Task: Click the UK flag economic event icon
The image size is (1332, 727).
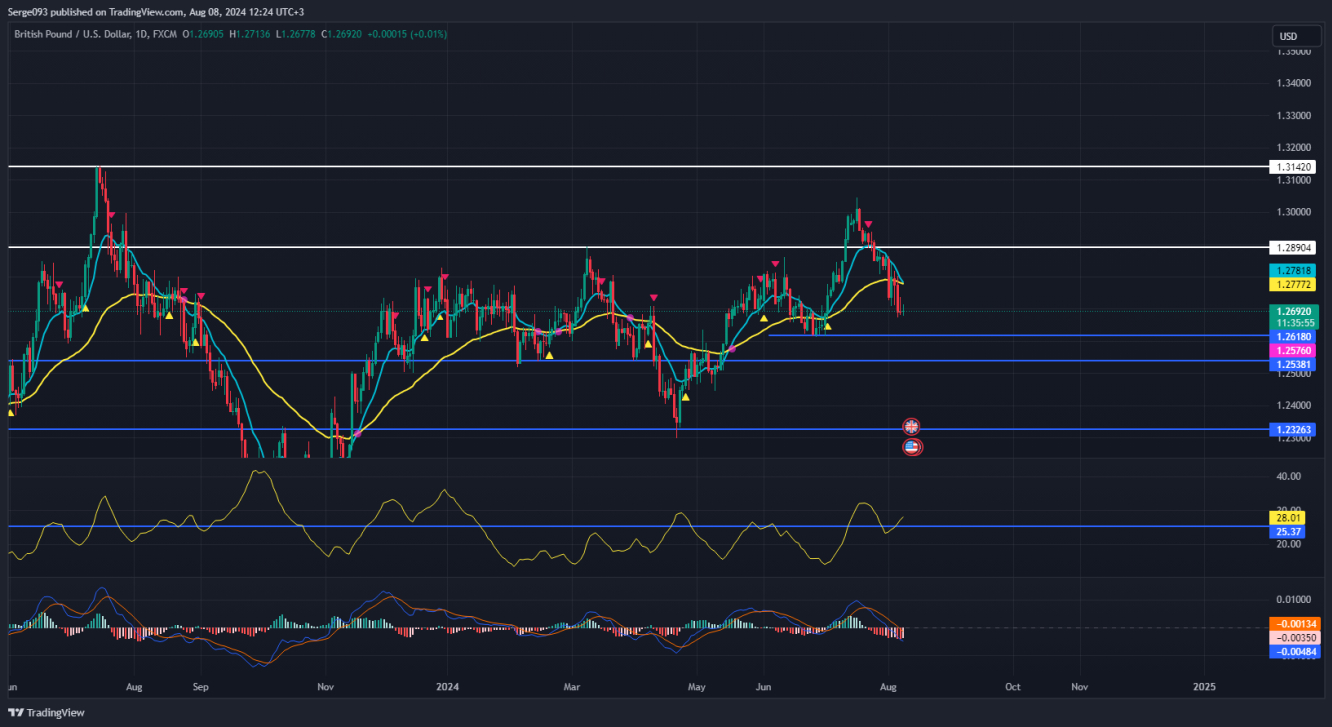Action: [912, 427]
